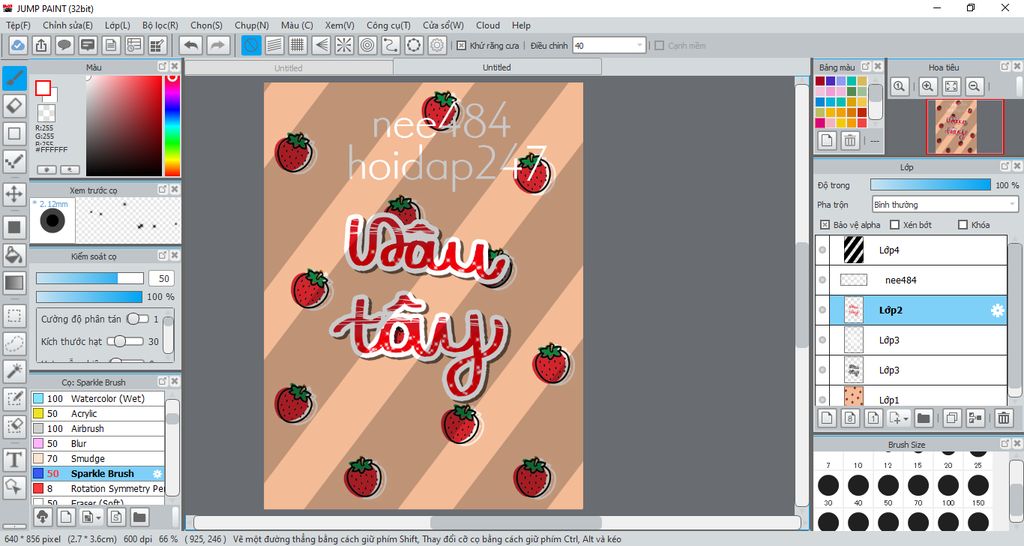Toggle visibility of layer Lớp1

coord(822,399)
